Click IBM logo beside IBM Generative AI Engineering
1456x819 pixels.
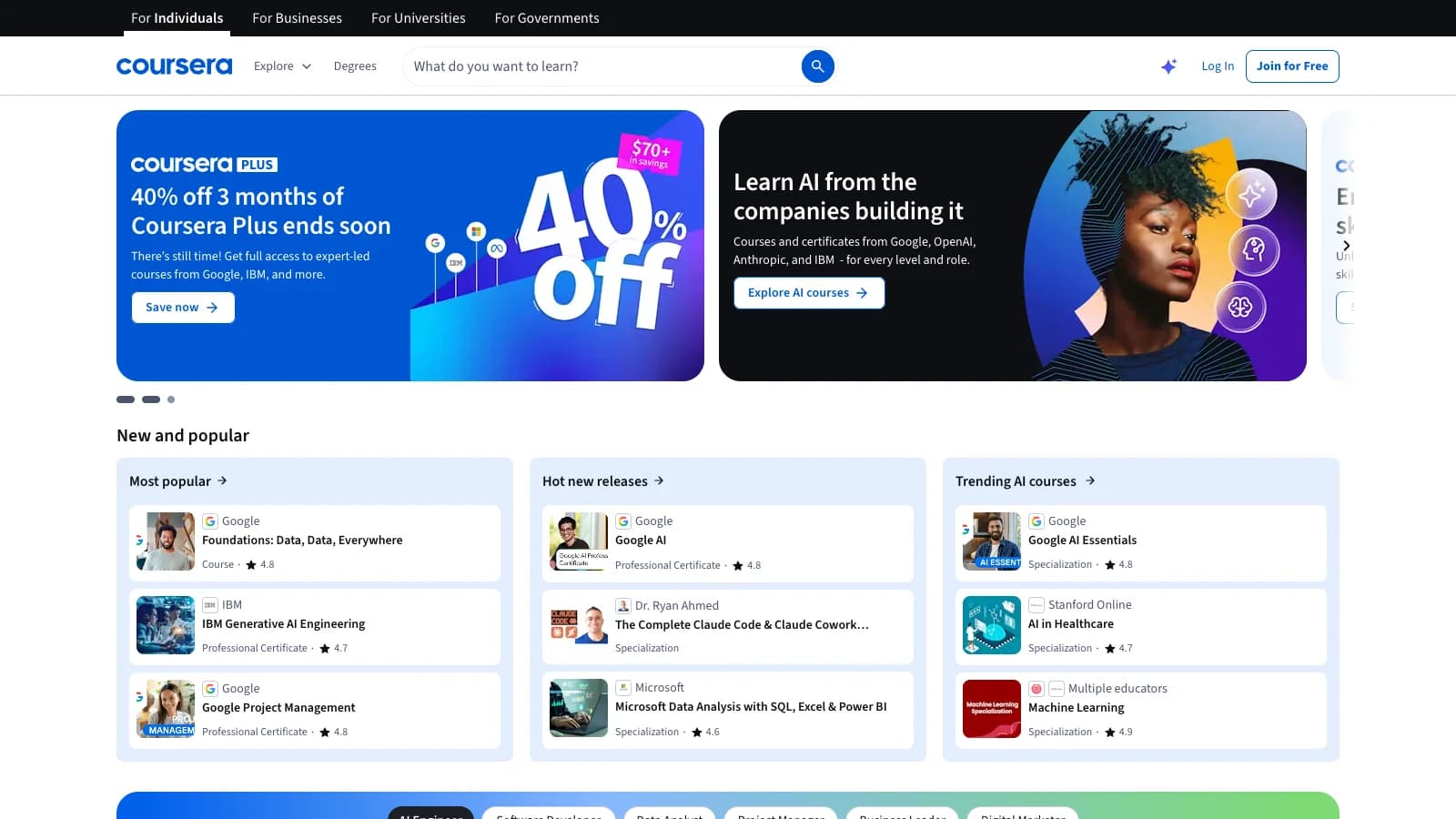pos(210,605)
